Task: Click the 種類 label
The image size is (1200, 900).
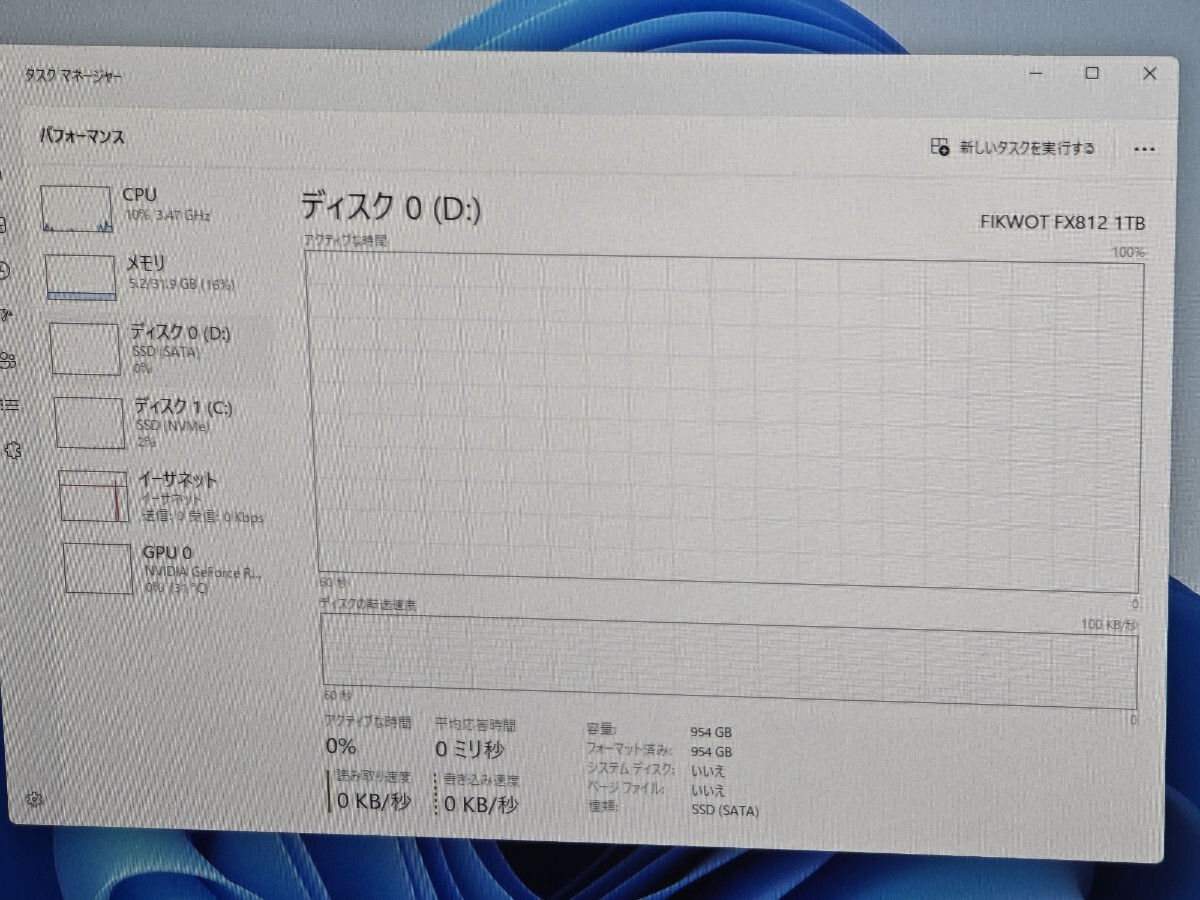Action: tap(603, 806)
